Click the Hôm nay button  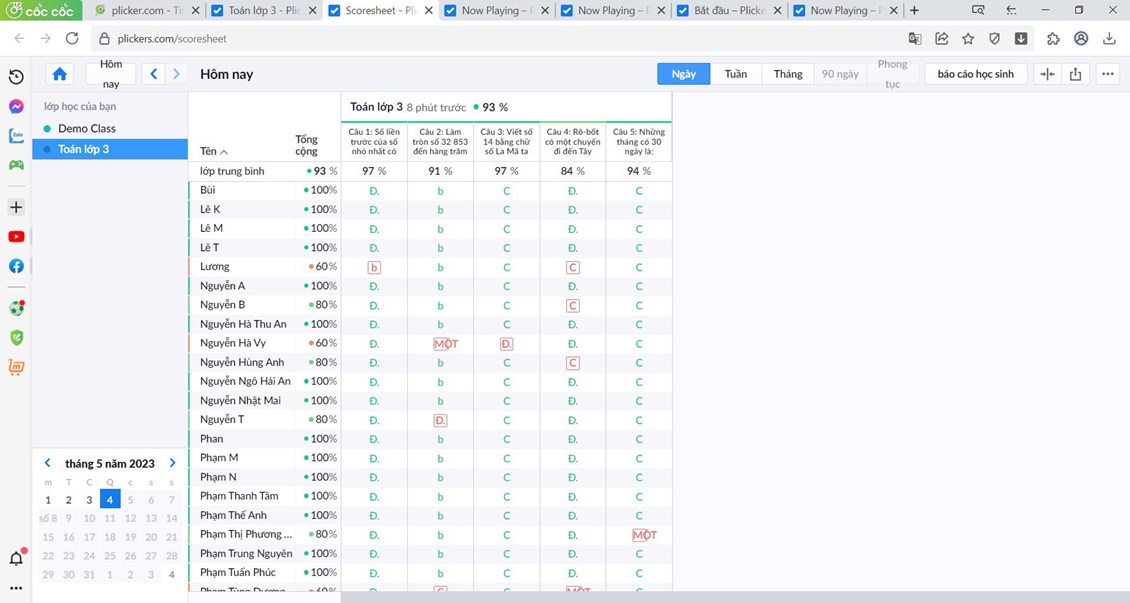click(x=111, y=74)
